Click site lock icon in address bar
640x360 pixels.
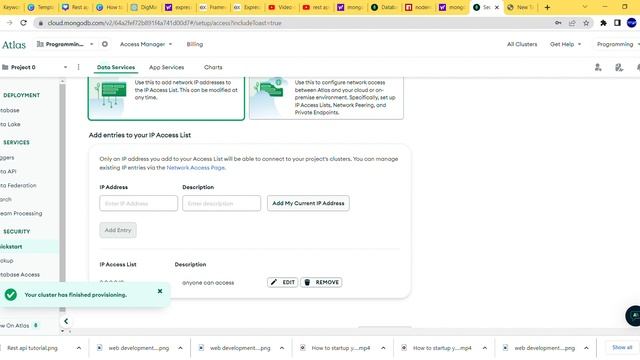click(x=40, y=23)
